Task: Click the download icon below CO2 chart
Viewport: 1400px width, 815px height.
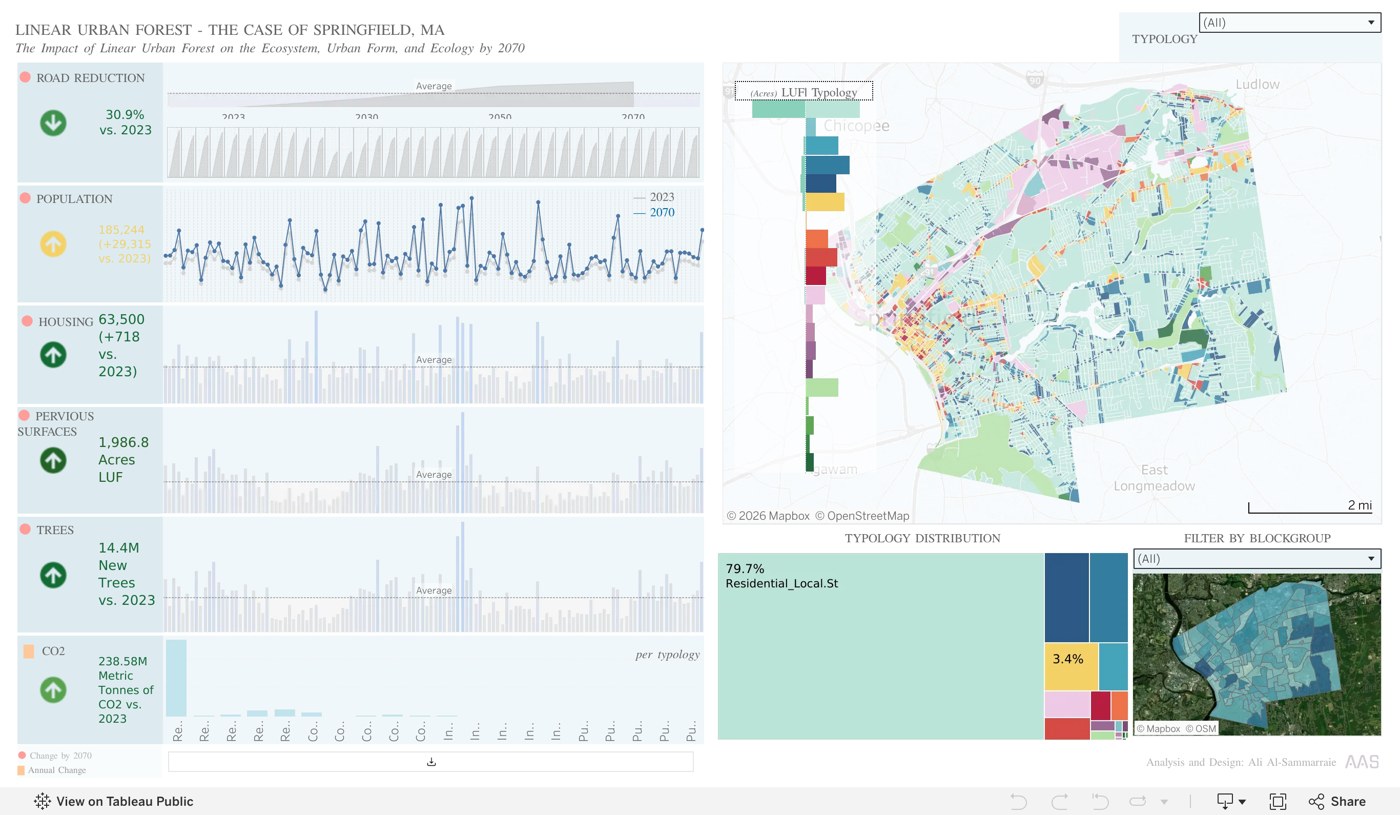Action: (431, 762)
